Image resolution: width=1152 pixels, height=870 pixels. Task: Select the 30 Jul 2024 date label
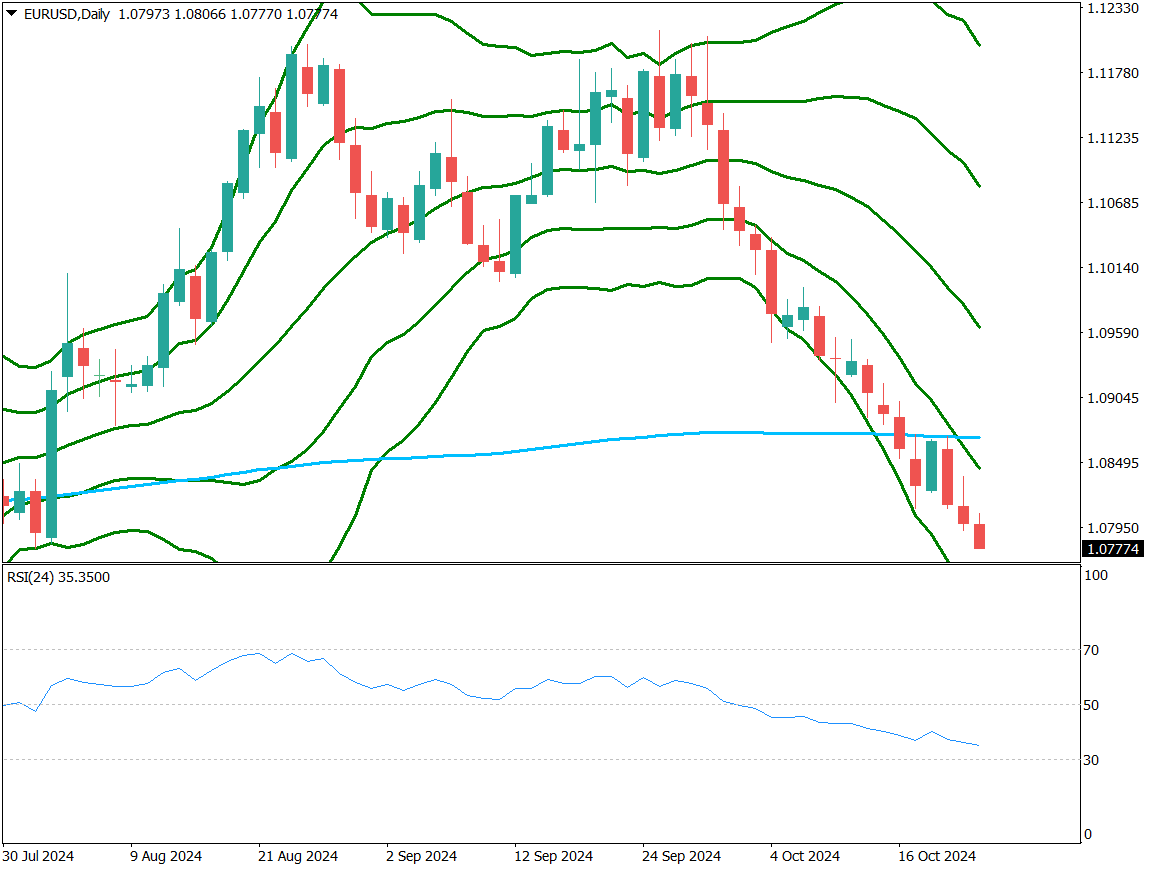38,856
